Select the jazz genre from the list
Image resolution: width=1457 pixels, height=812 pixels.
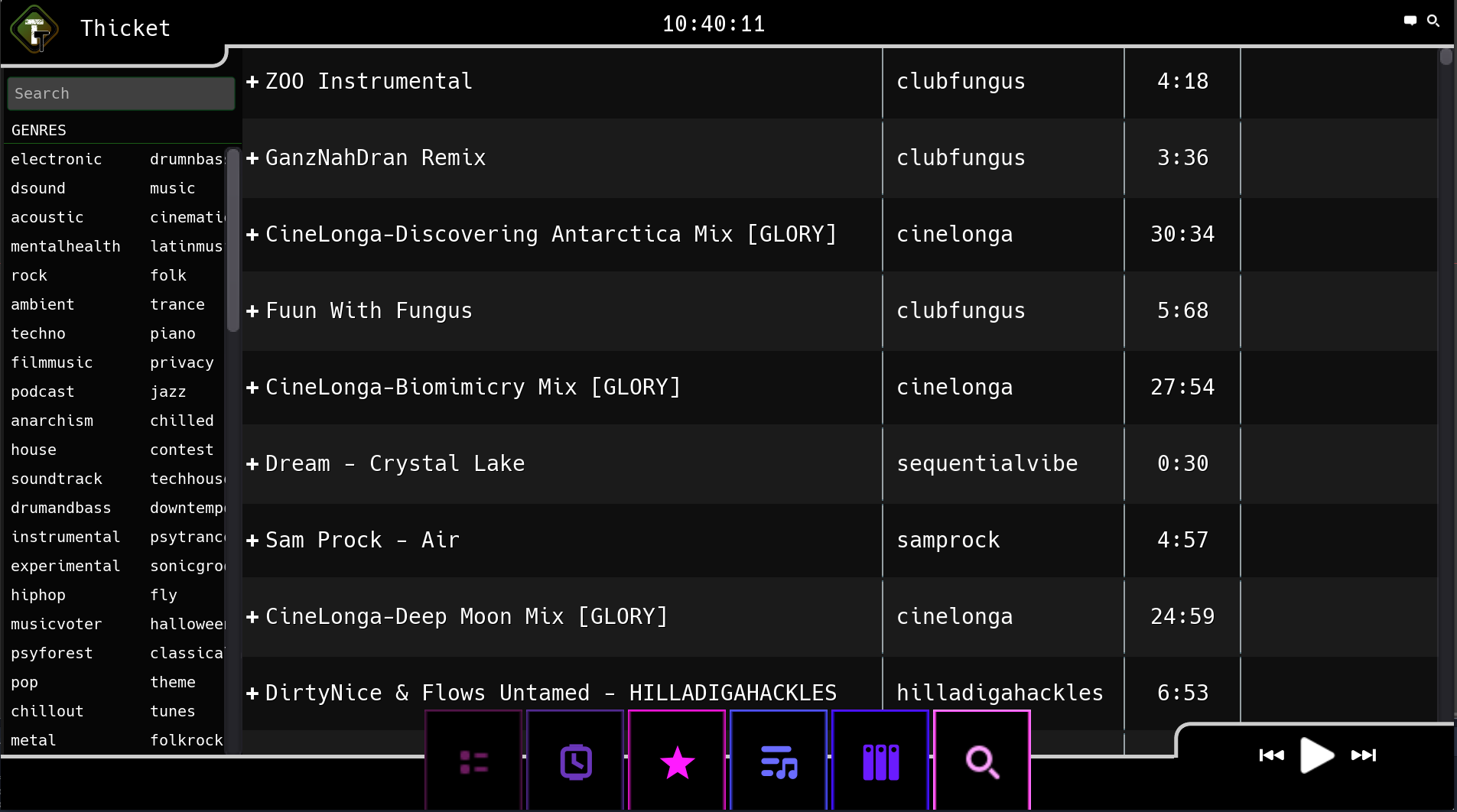[168, 391]
